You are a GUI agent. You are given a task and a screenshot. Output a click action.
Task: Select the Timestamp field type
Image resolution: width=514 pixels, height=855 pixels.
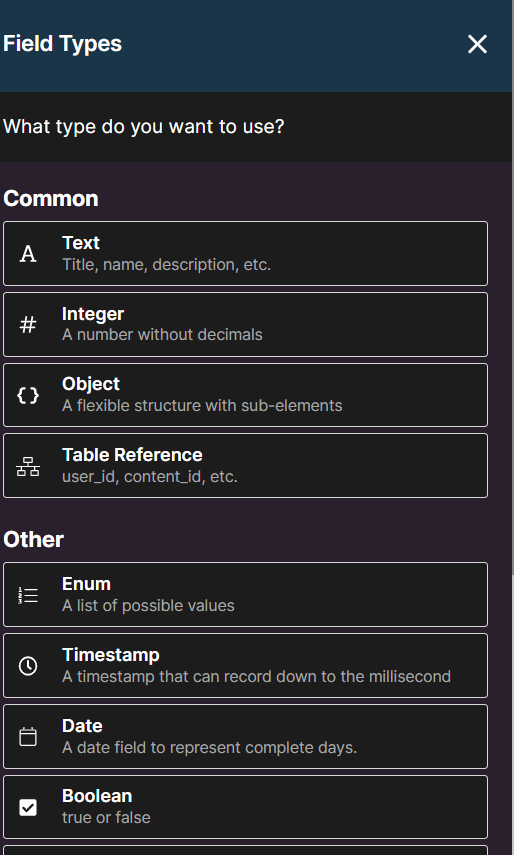pyautogui.click(x=245, y=665)
